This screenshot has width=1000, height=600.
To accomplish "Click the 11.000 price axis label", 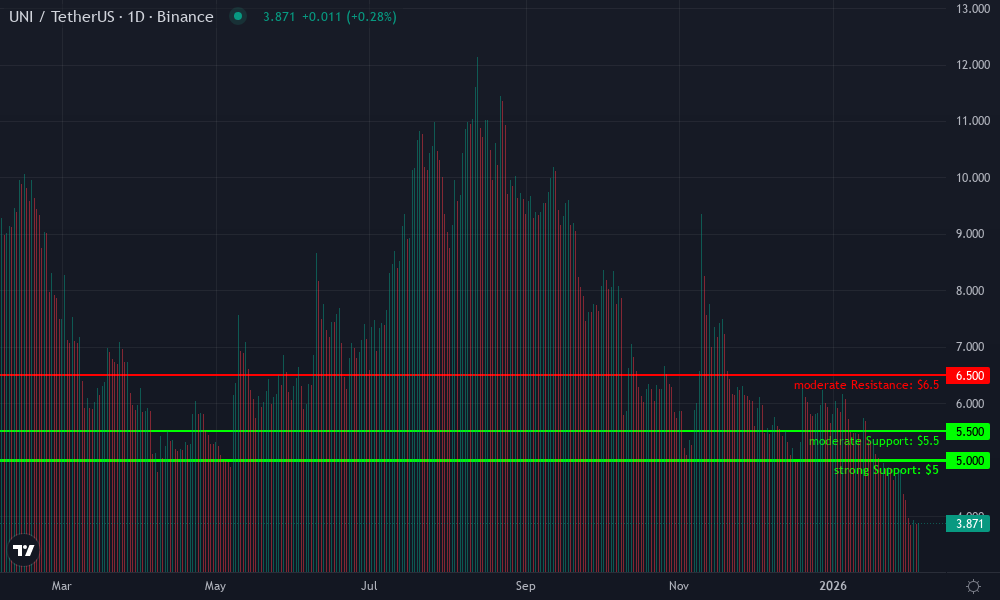I will (973, 121).
